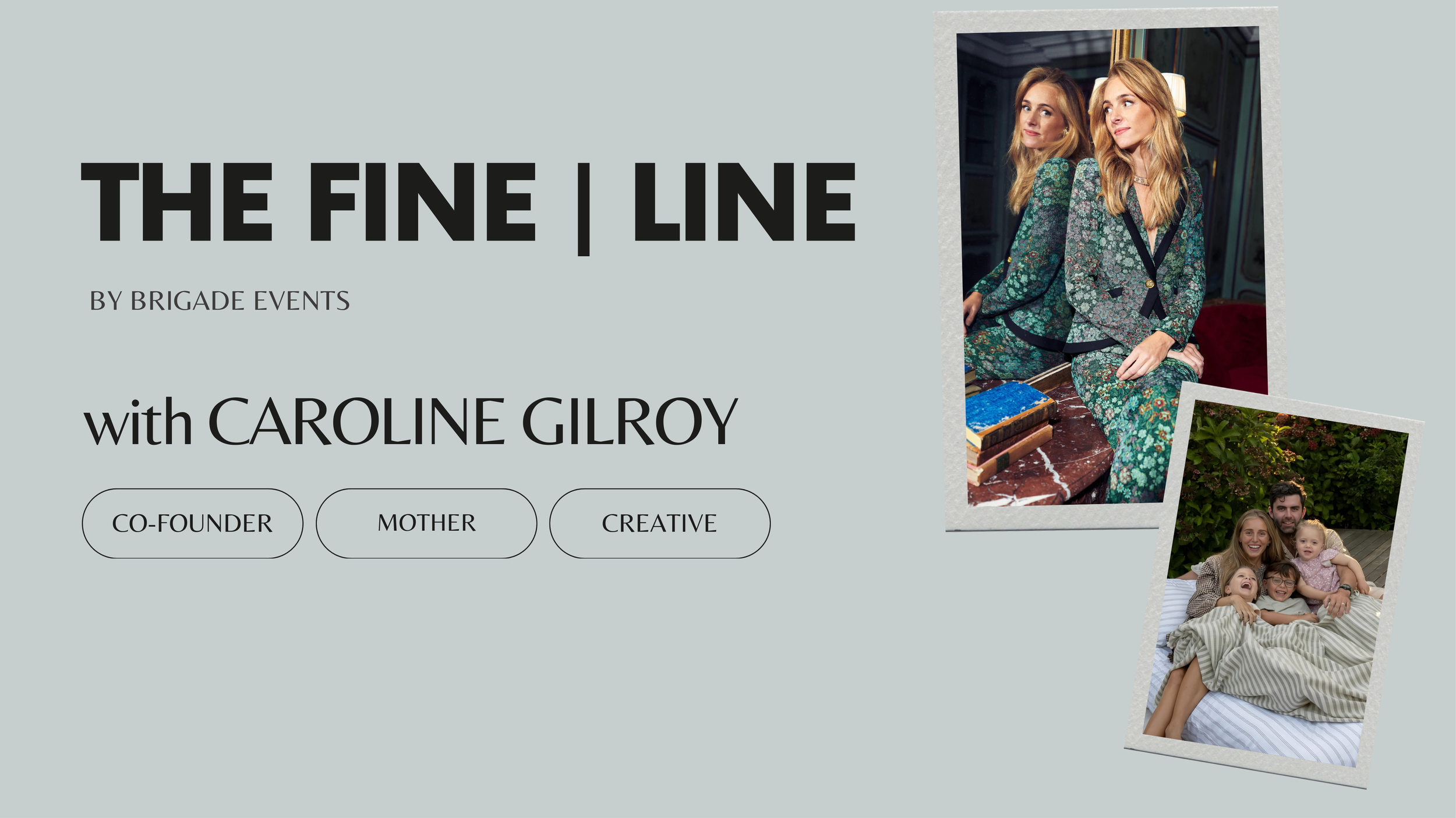Select the MOTHER pill button

(x=426, y=523)
